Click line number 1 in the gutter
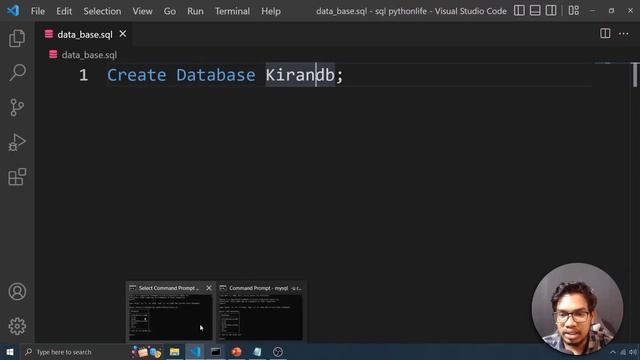Image resolution: width=640 pixels, height=360 pixels. [x=83, y=75]
